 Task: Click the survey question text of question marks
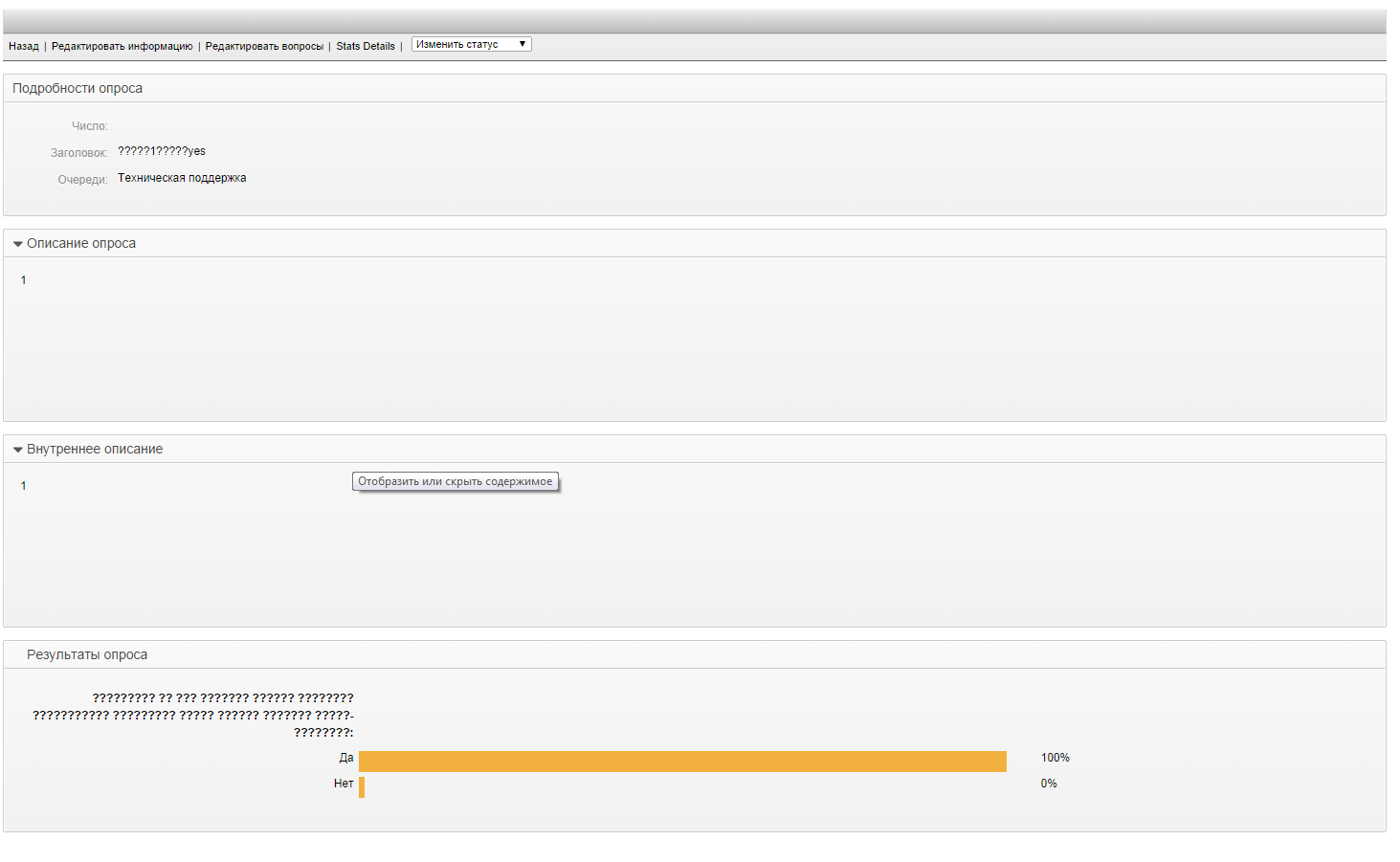193,716
